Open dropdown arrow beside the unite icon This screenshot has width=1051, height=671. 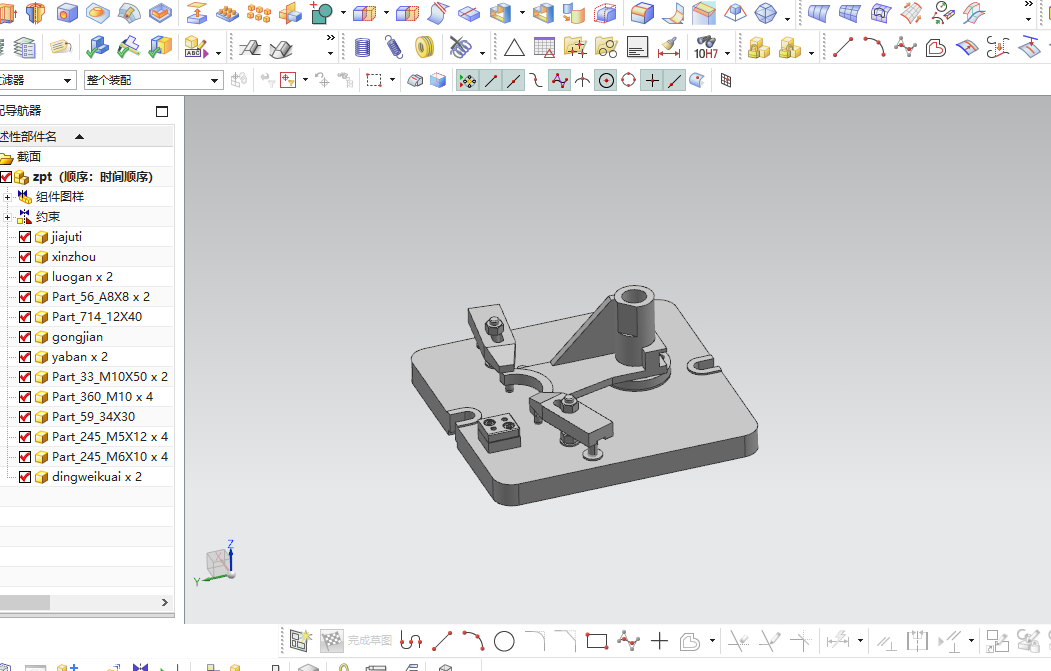pos(343,12)
